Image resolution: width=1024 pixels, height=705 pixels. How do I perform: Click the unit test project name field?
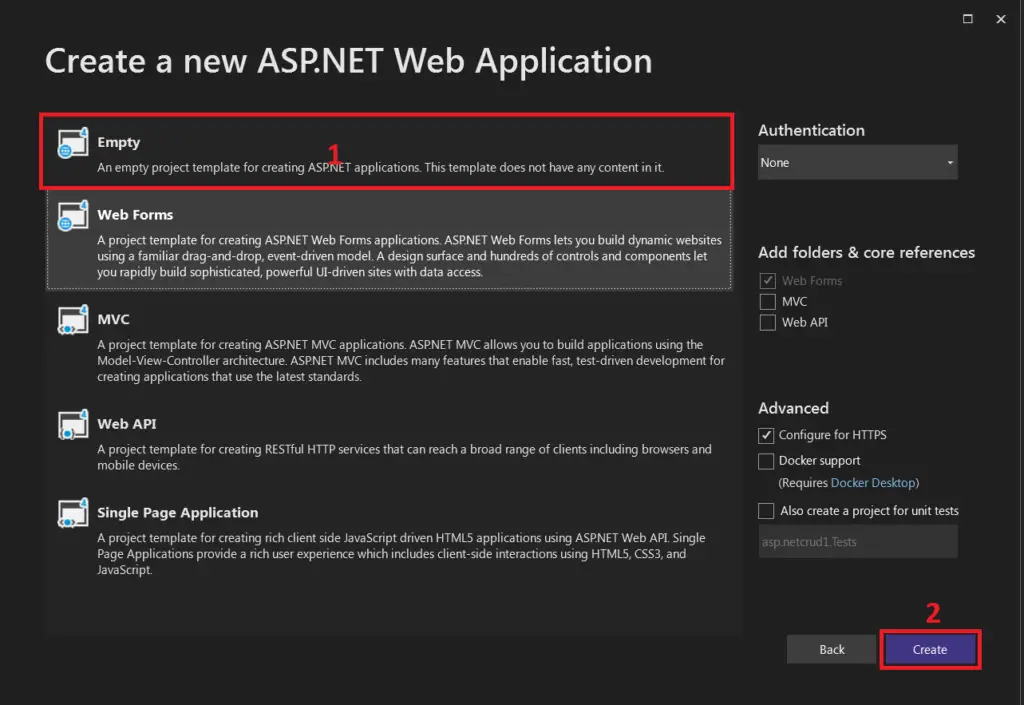[857, 542]
